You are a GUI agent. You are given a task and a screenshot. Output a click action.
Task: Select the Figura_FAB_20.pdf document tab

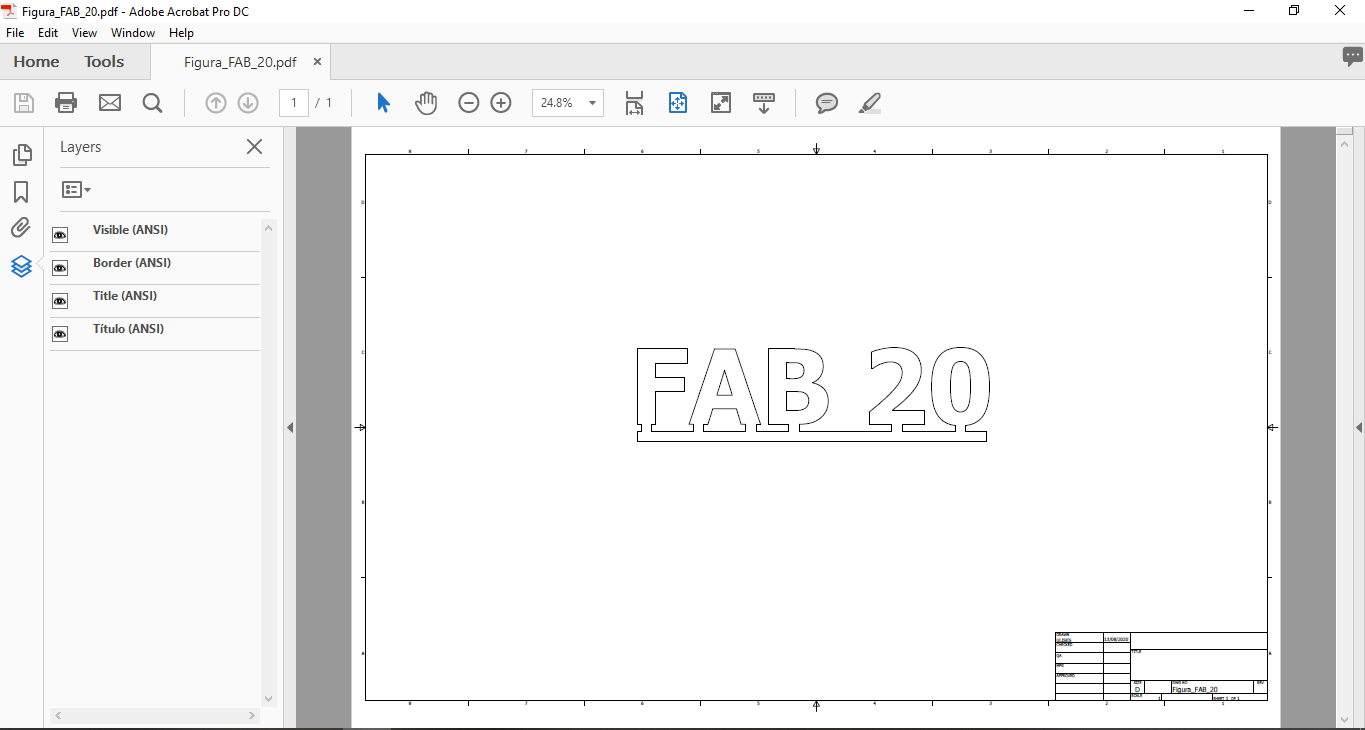240,62
